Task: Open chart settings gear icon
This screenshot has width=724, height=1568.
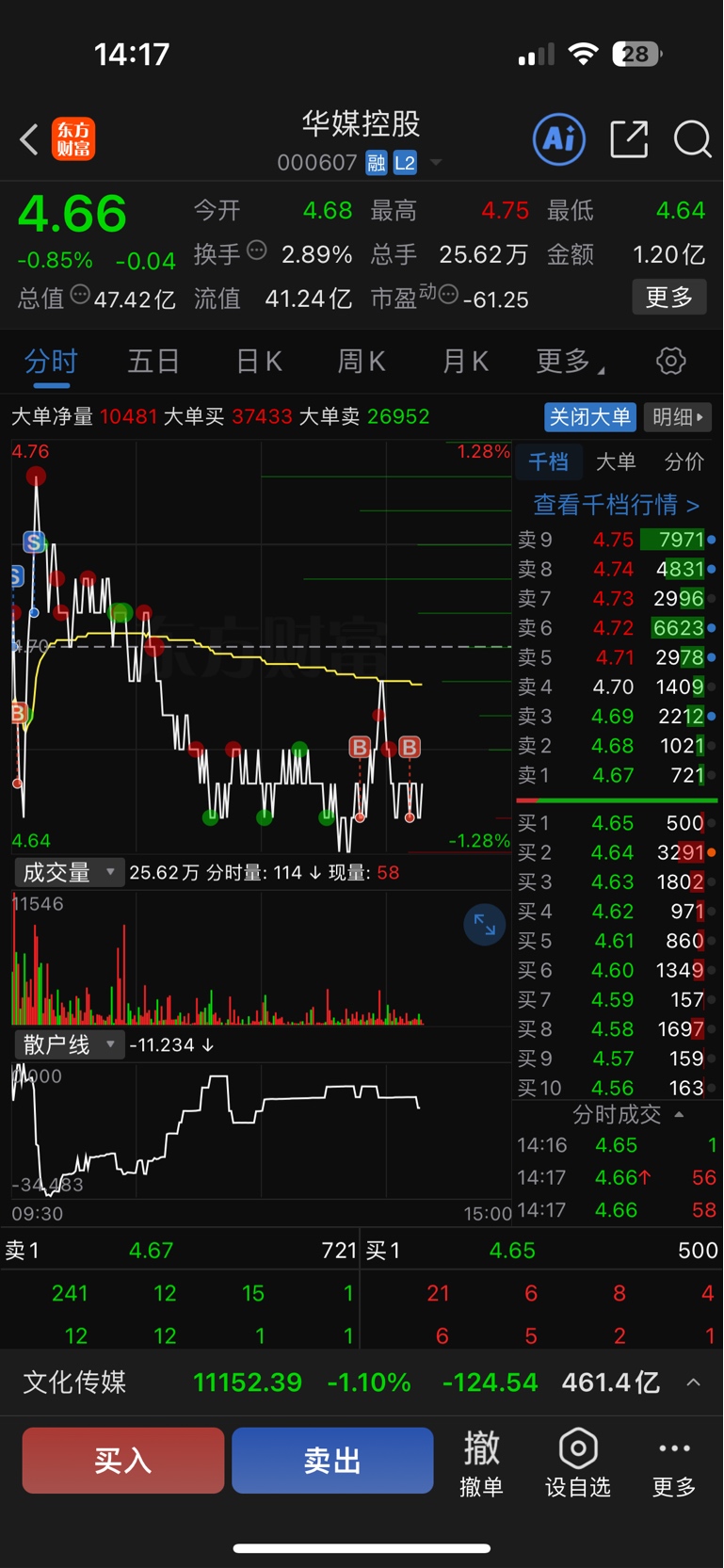Action: point(670,361)
